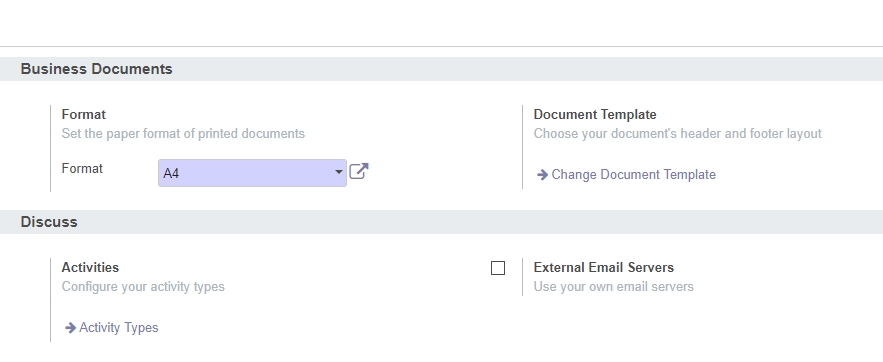This screenshot has width=883, height=362.
Task: Click the Format field label beside the dropdown
Action: [82, 168]
